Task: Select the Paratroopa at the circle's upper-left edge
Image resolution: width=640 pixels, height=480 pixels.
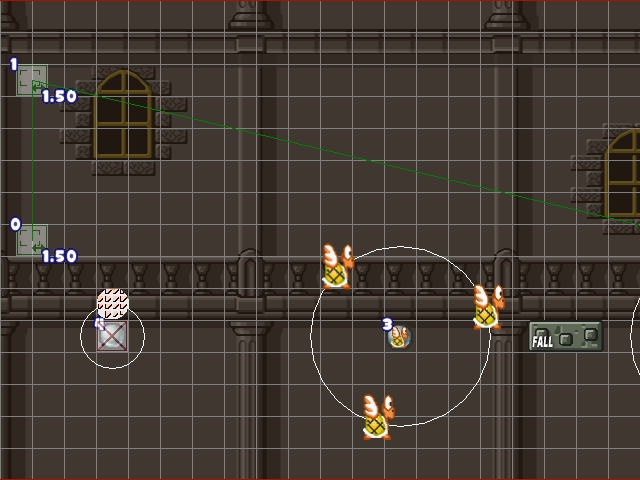Action: coord(338,267)
